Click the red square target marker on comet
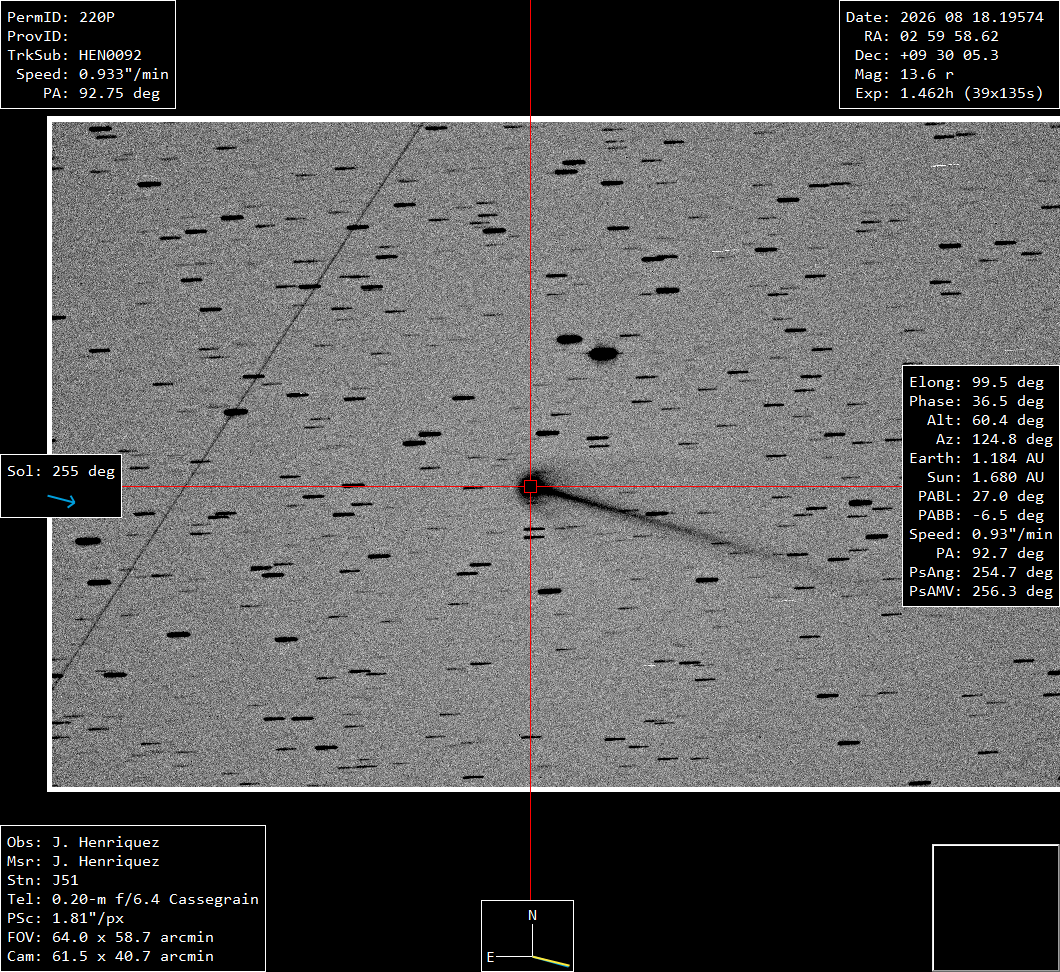The image size is (1060, 972). coord(531,487)
